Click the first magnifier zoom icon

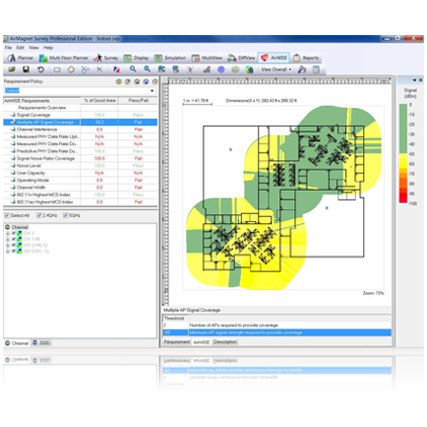coord(133,69)
